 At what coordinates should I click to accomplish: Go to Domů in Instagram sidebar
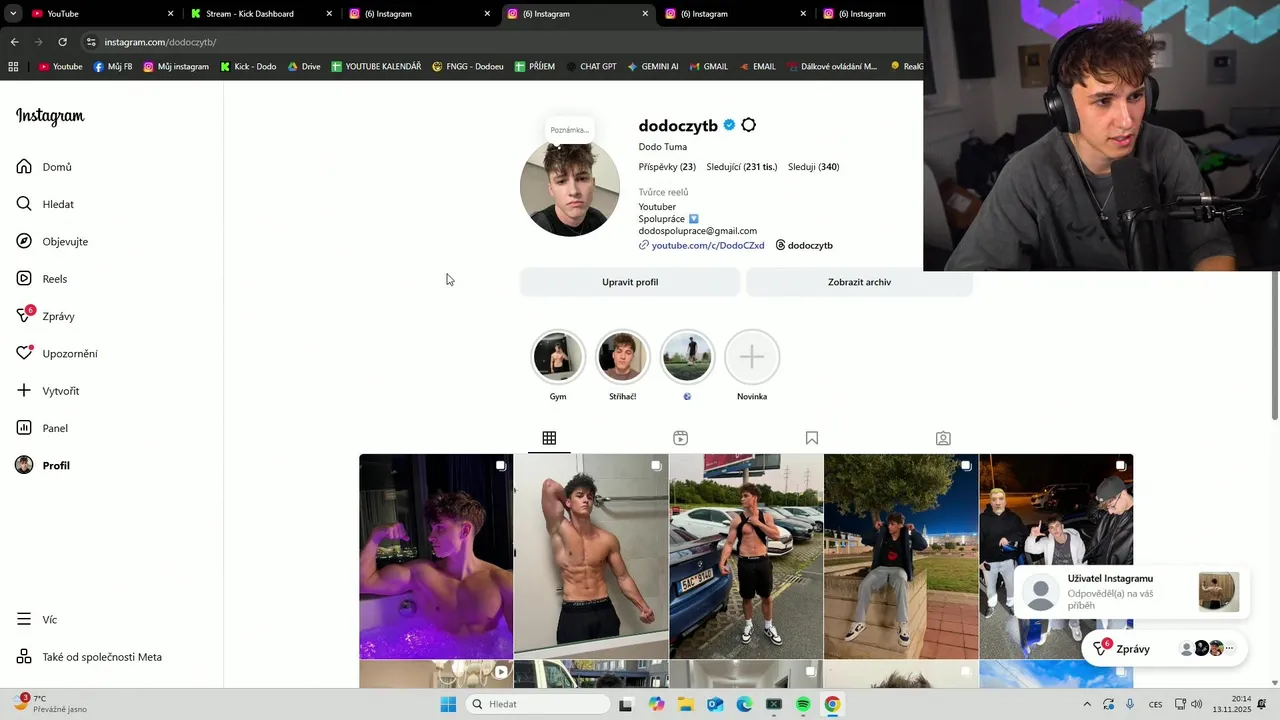pyautogui.click(x=57, y=167)
